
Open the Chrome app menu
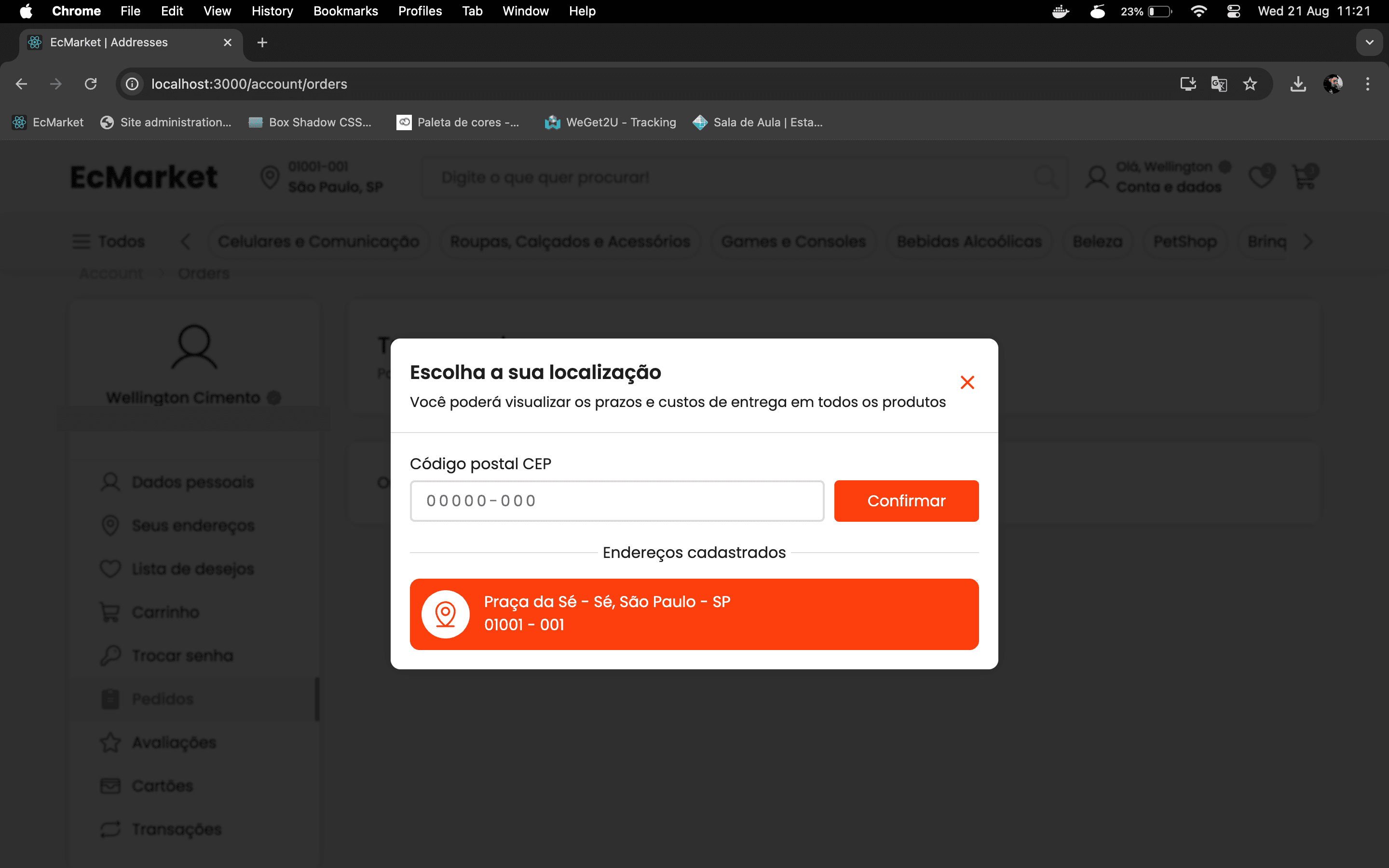tap(76, 12)
